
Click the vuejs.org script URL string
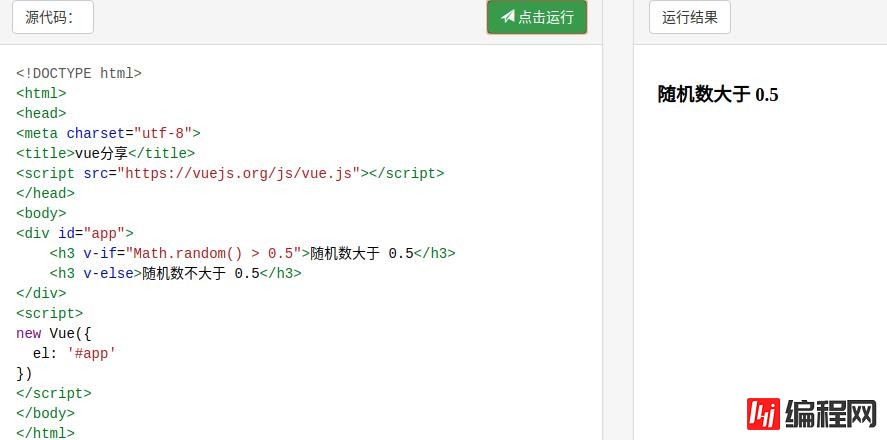tap(238, 173)
